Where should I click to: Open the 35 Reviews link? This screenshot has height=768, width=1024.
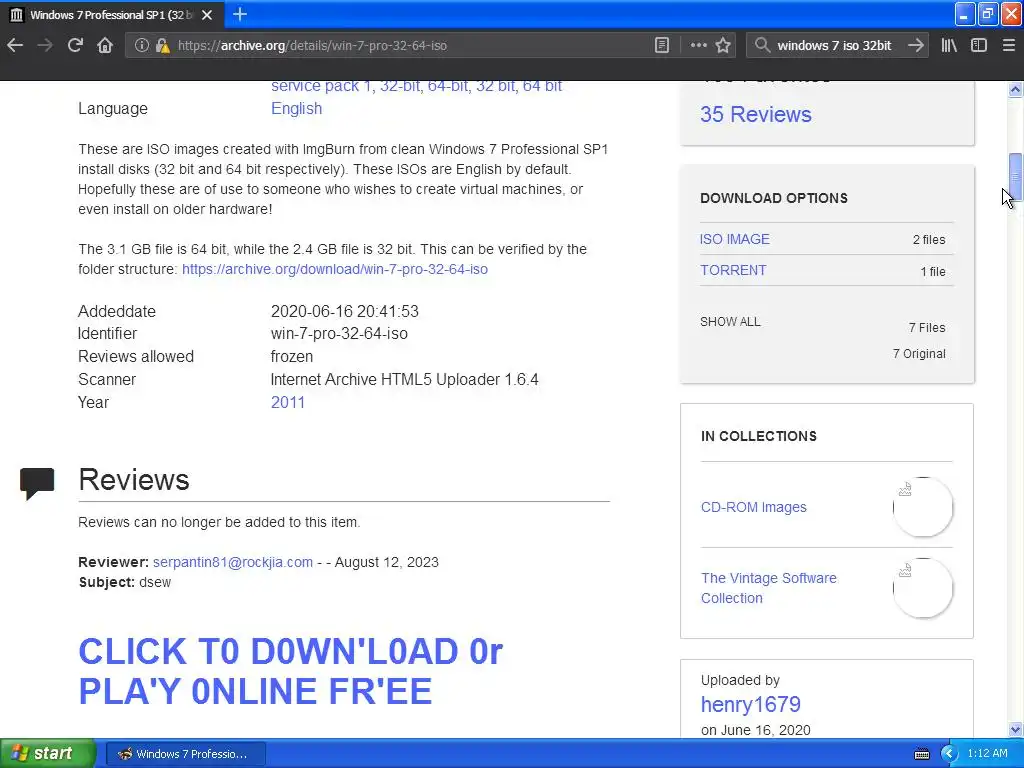(x=756, y=114)
